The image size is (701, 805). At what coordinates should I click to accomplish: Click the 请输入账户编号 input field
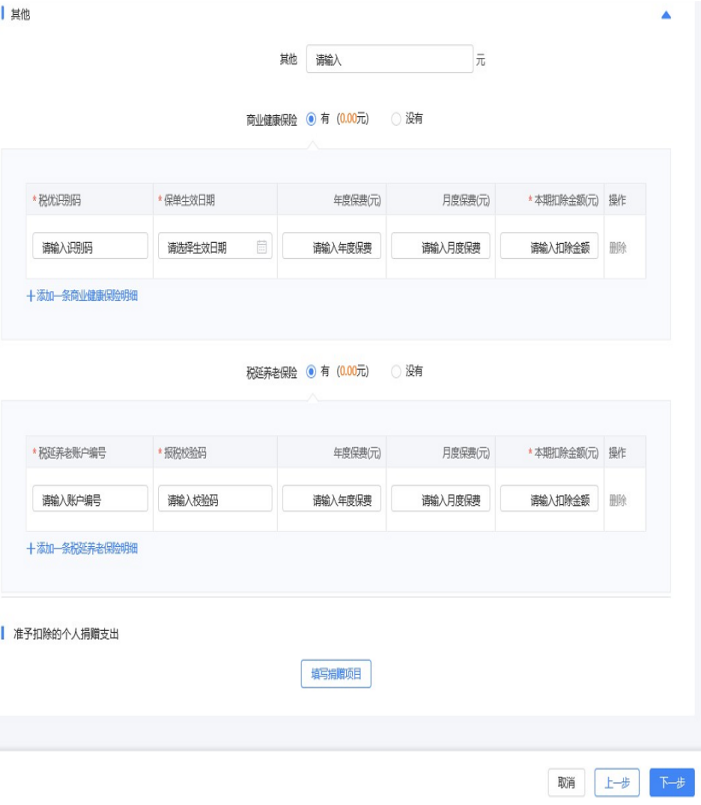coord(90,499)
